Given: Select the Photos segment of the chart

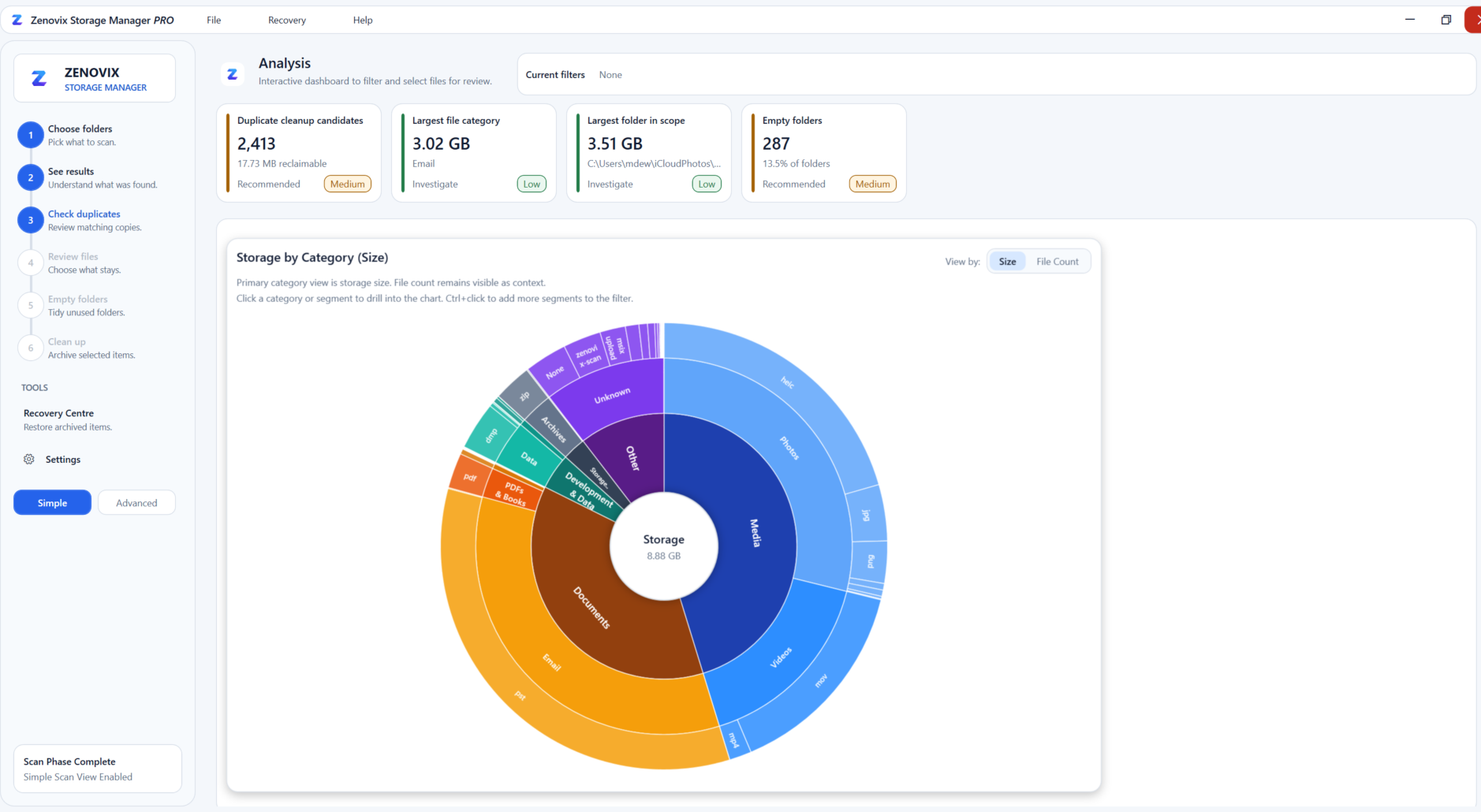Looking at the screenshot, I should click(x=790, y=448).
